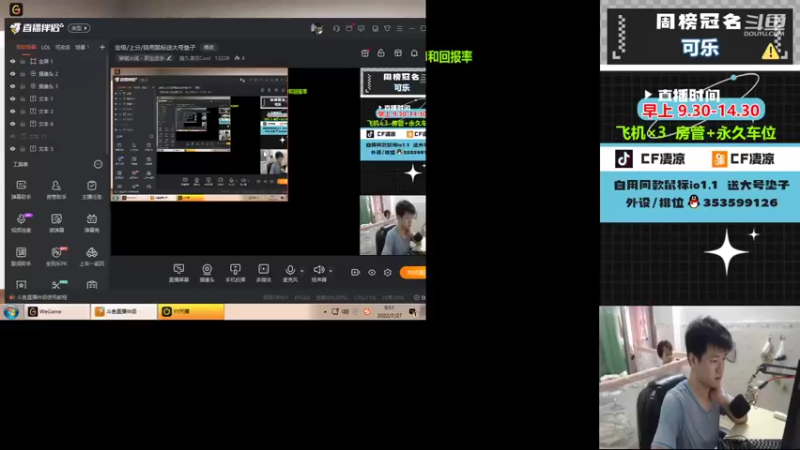Select the 文本 6 source row

point(56,123)
